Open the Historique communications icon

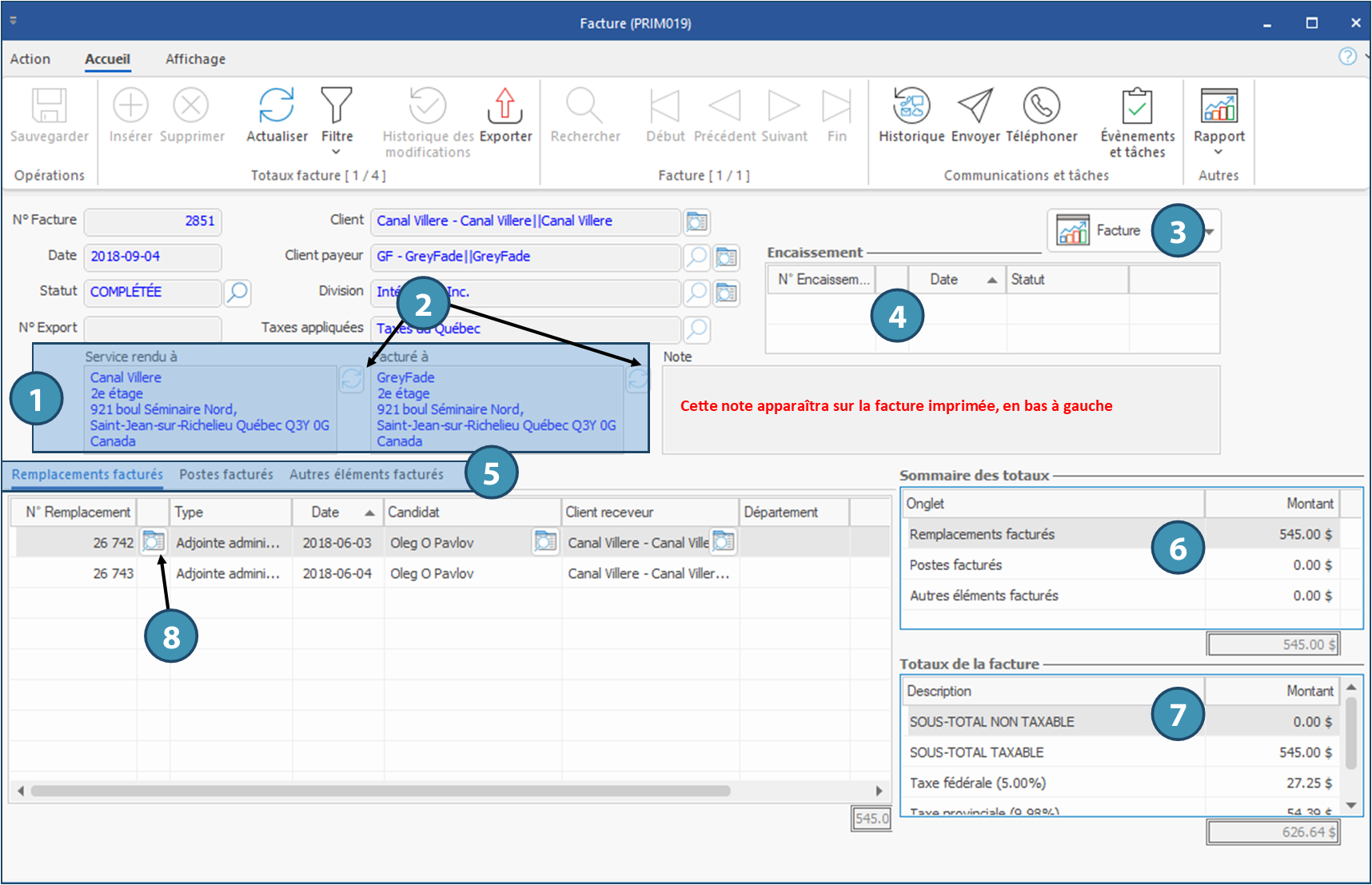click(x=911, y=106)
